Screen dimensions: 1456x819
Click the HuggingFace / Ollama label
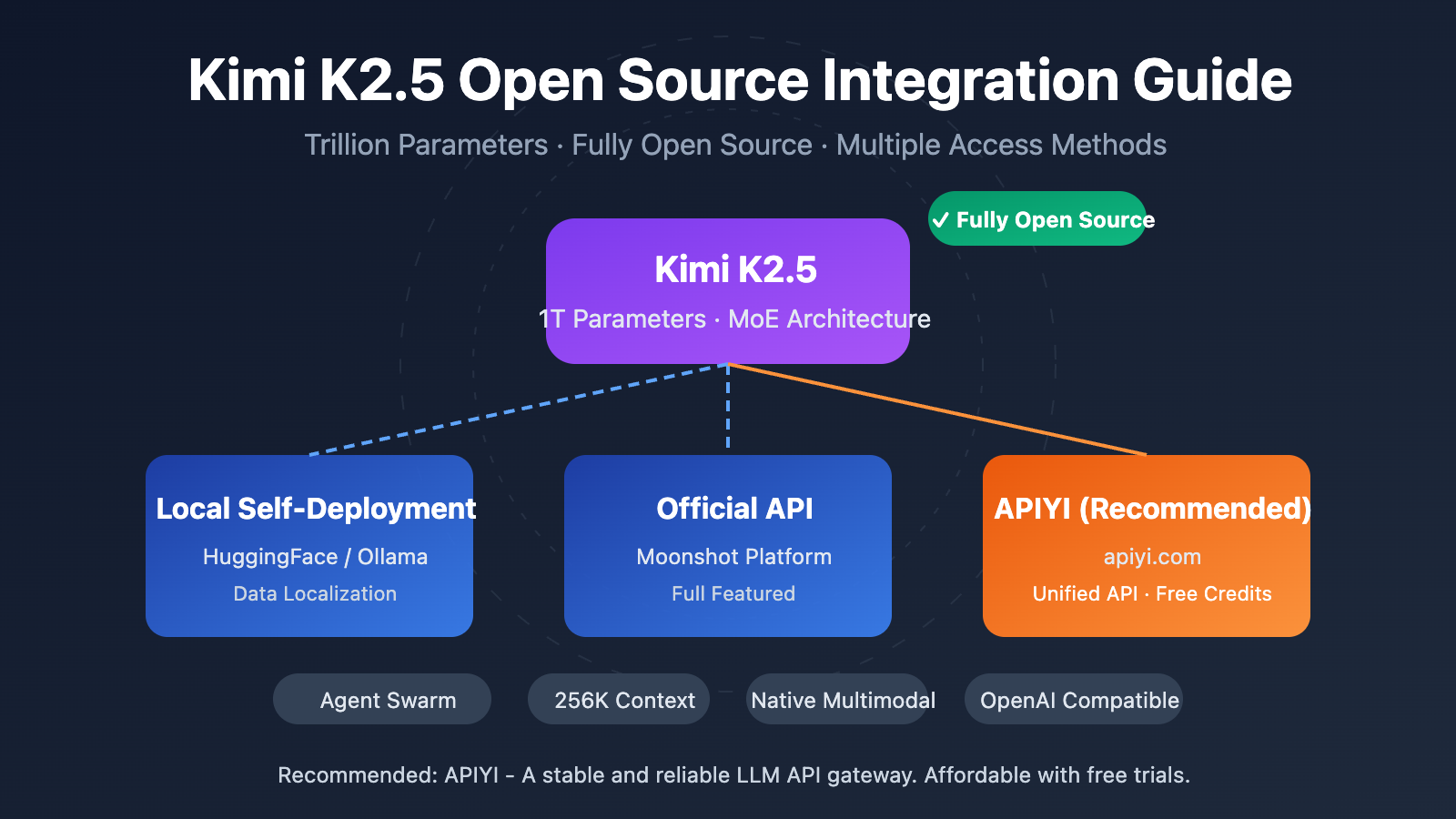[x=314, y=557]
